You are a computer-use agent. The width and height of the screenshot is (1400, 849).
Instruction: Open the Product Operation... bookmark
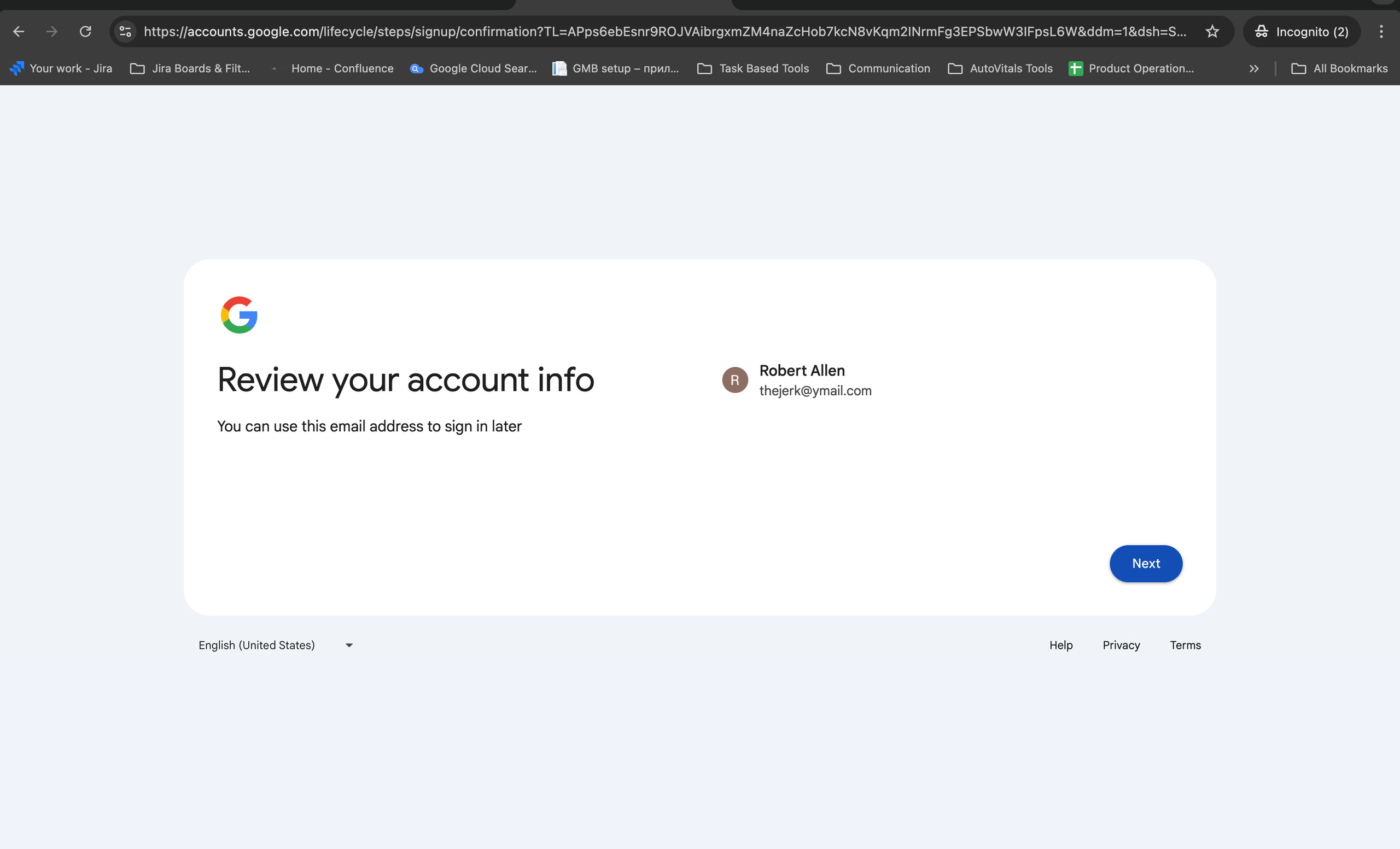[1131, 69]
